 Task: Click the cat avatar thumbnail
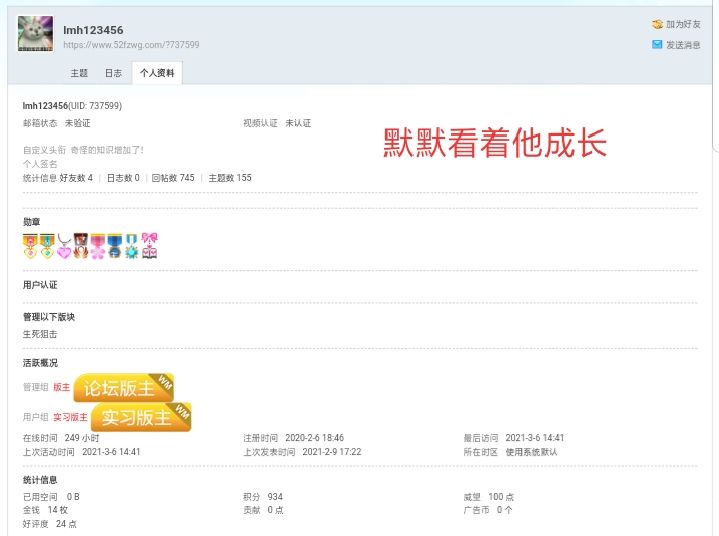coord(35,34)
